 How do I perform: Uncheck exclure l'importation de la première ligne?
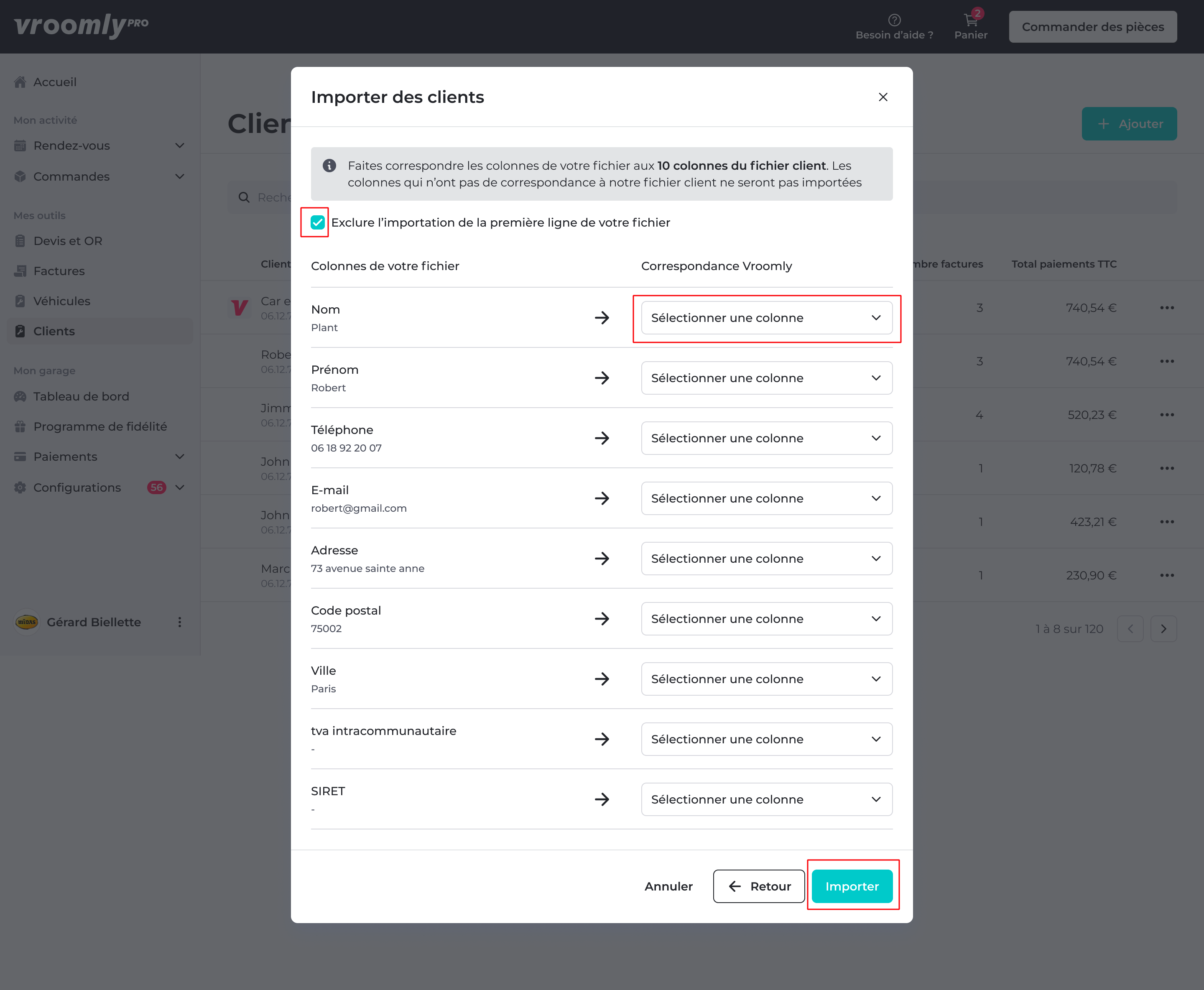(x=317, y=223)
